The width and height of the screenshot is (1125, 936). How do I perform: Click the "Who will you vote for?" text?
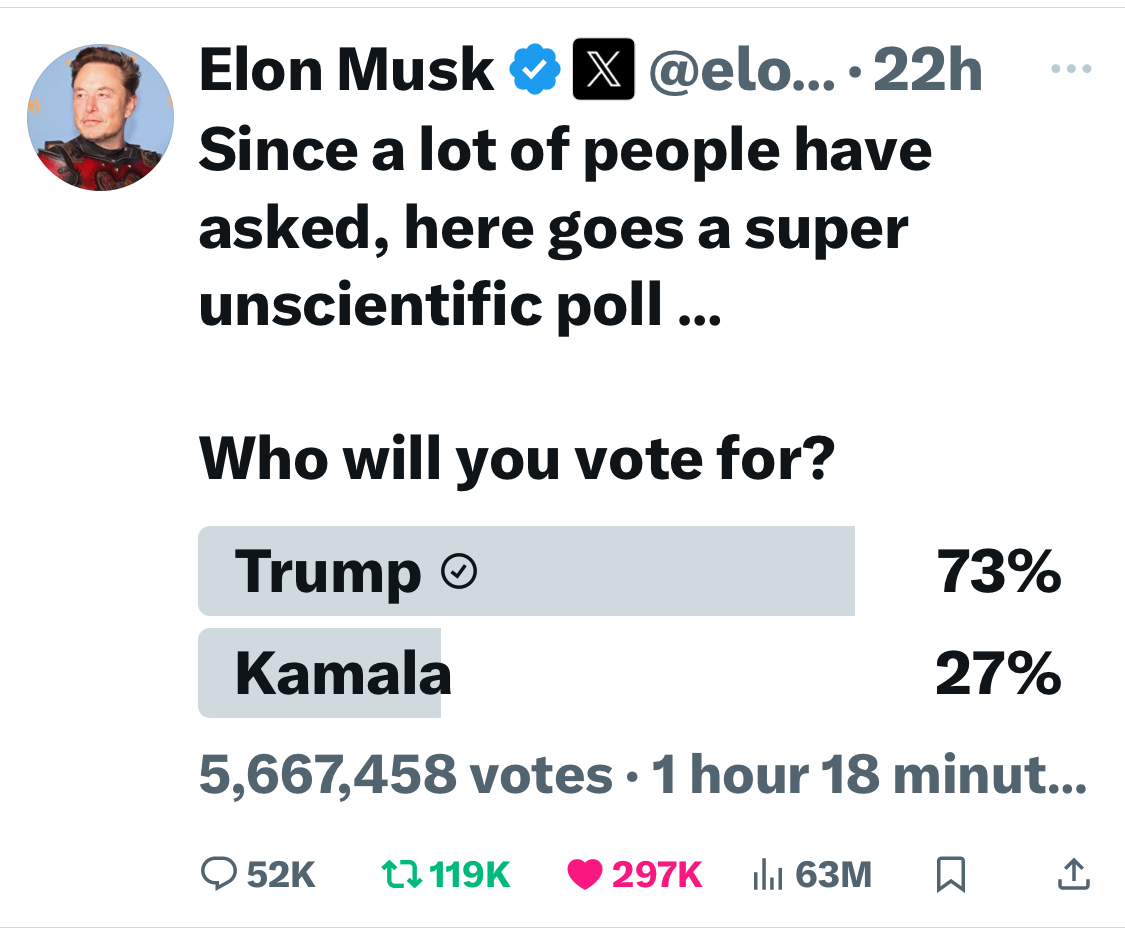[x=517, y=459]
